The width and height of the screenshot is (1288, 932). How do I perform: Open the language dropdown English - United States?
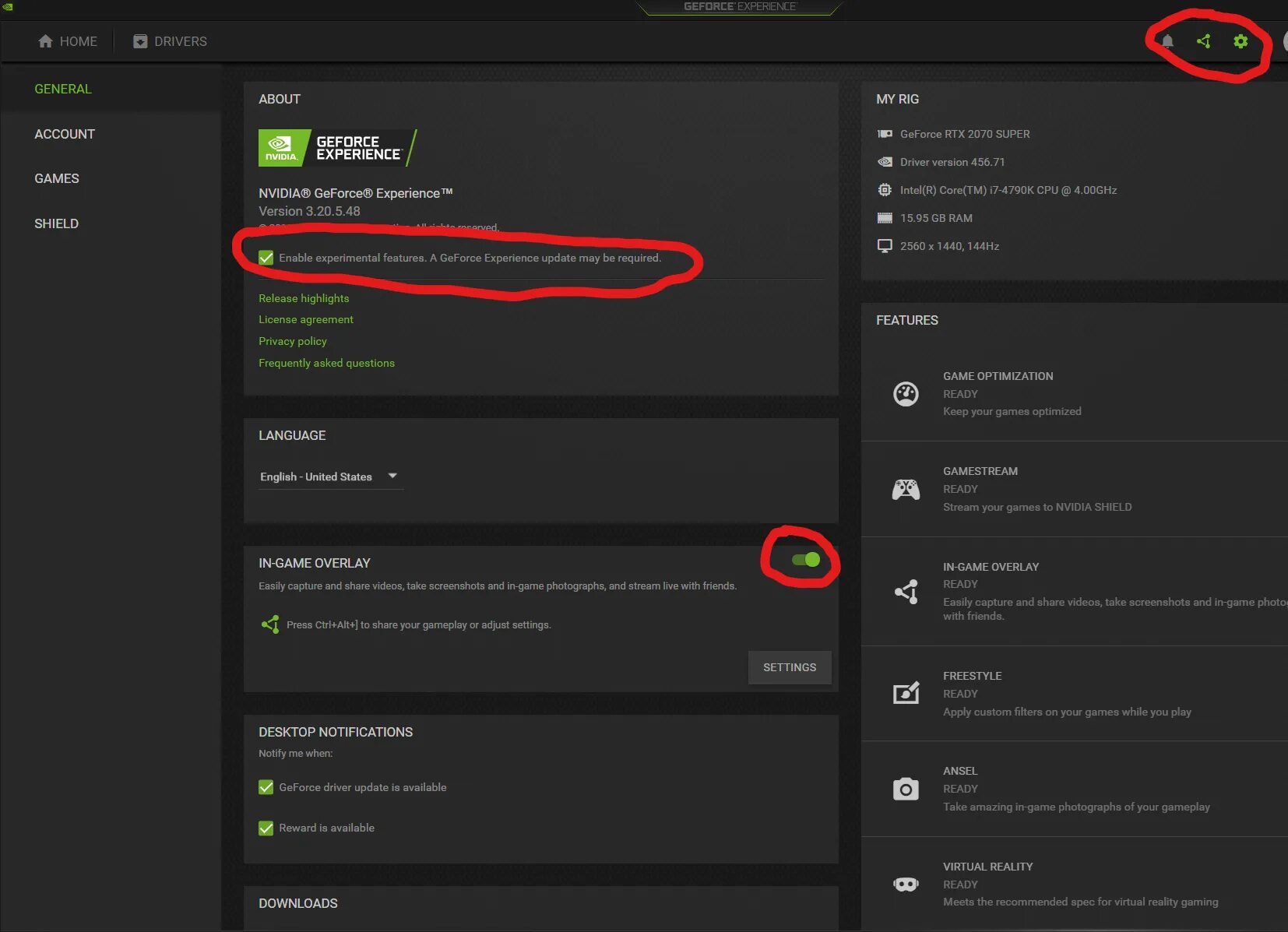tap(331, 477)
